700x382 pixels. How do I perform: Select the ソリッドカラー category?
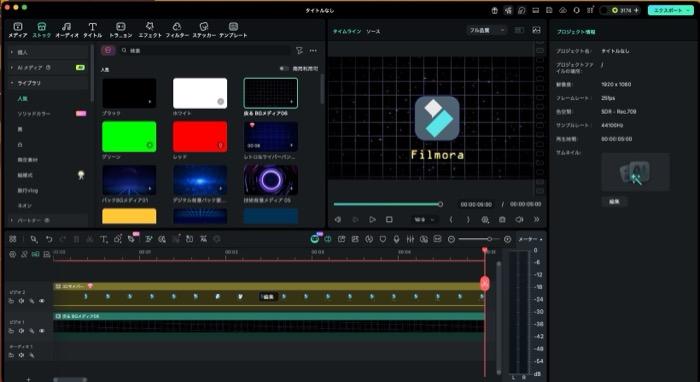click(x=34, y=114)
